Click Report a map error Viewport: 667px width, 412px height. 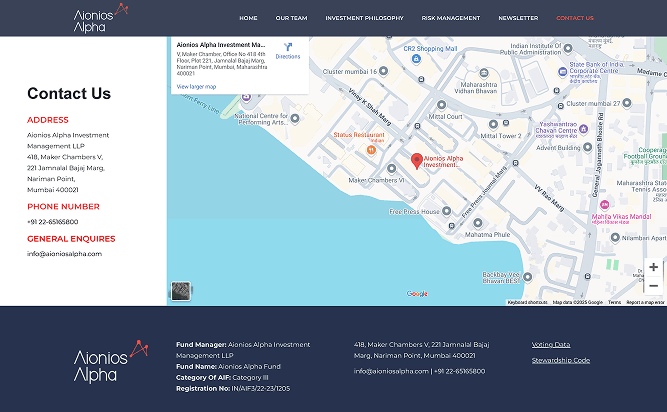(x=645, y=302)
